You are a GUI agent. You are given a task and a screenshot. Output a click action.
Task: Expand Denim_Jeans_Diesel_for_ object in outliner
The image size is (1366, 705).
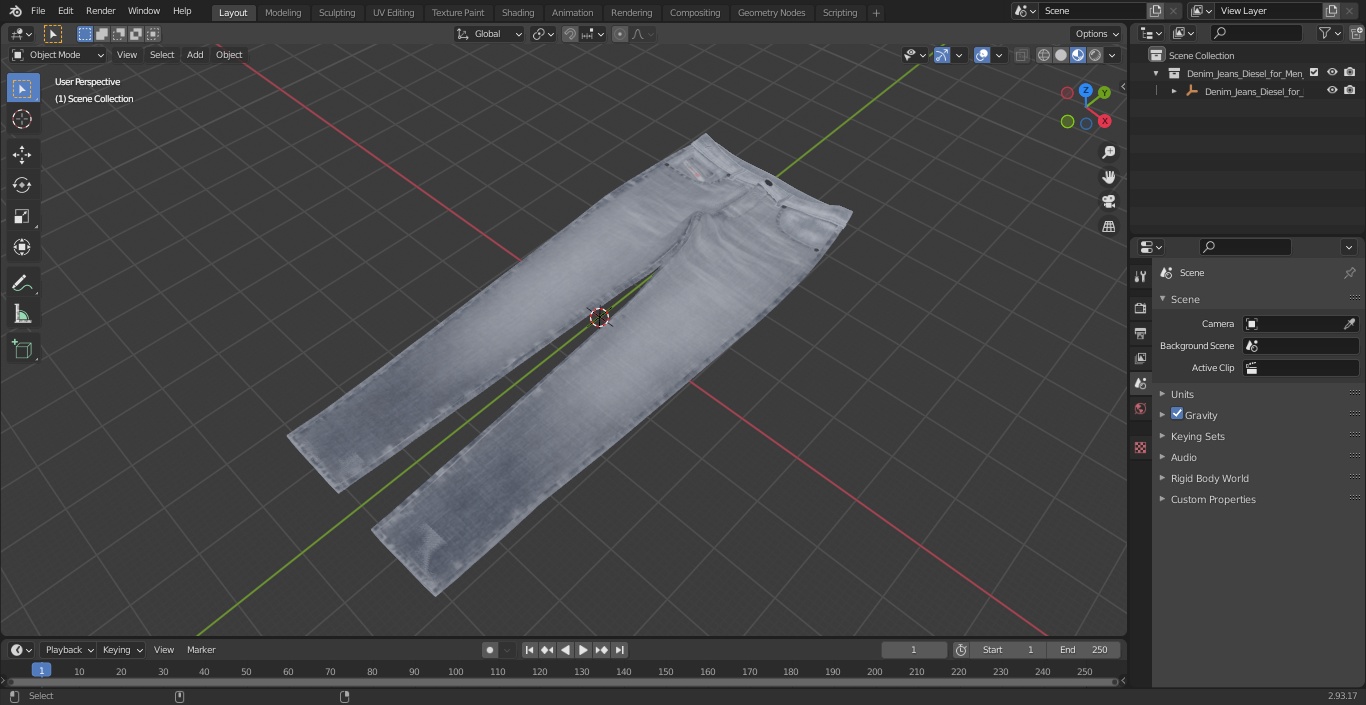1174,91
